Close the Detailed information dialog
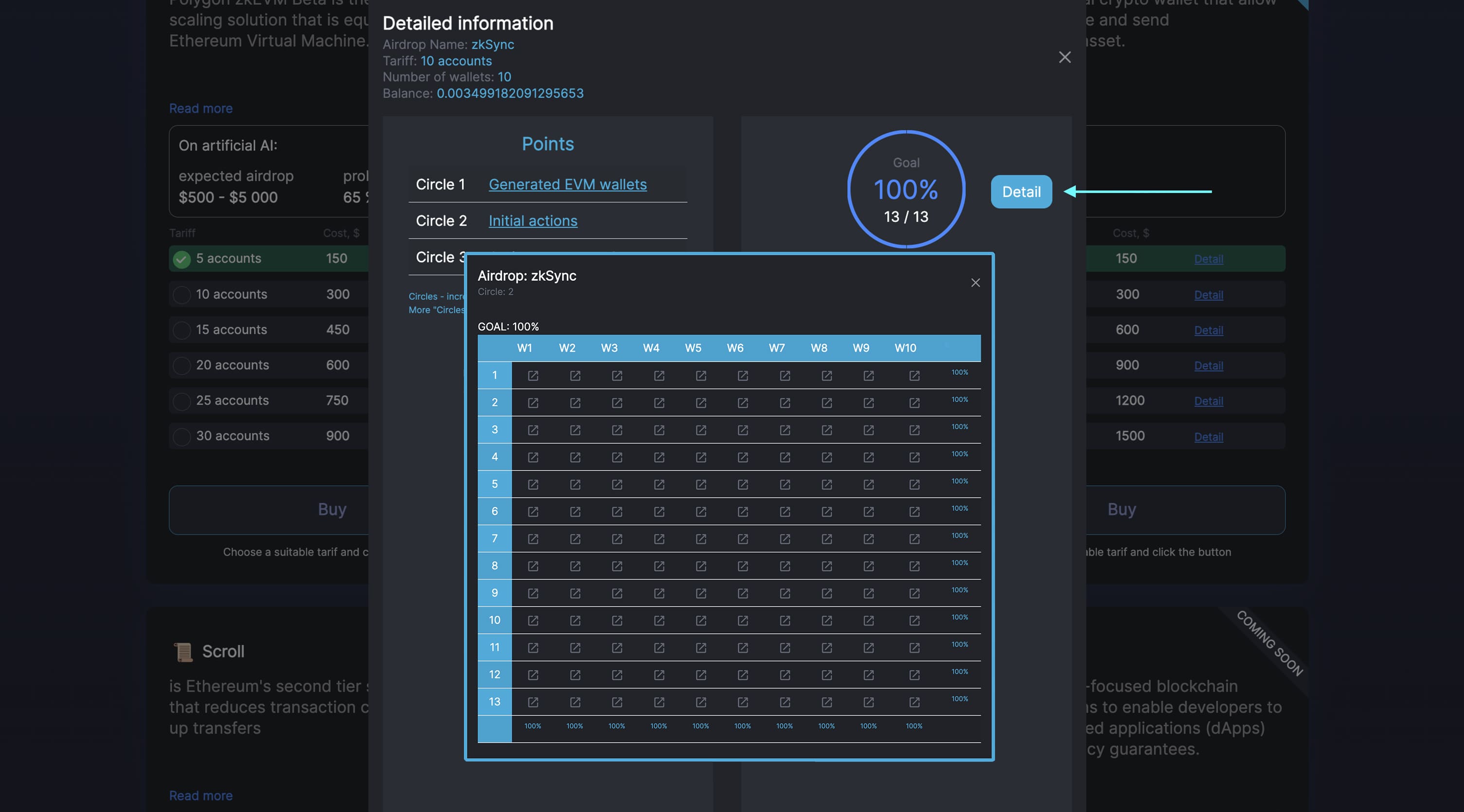This screenshot has width=1464, height=812. tap(1065, 57)
